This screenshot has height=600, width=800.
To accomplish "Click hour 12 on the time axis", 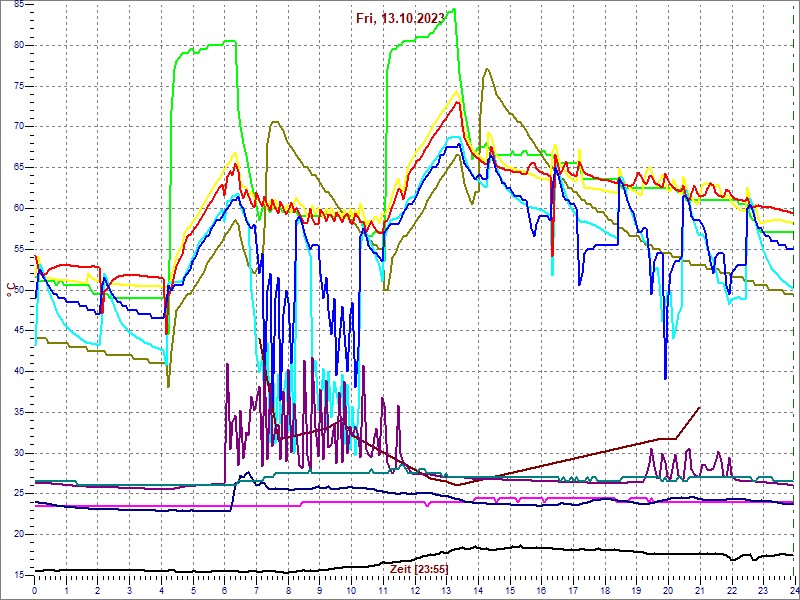I will [x=415, y=590].
